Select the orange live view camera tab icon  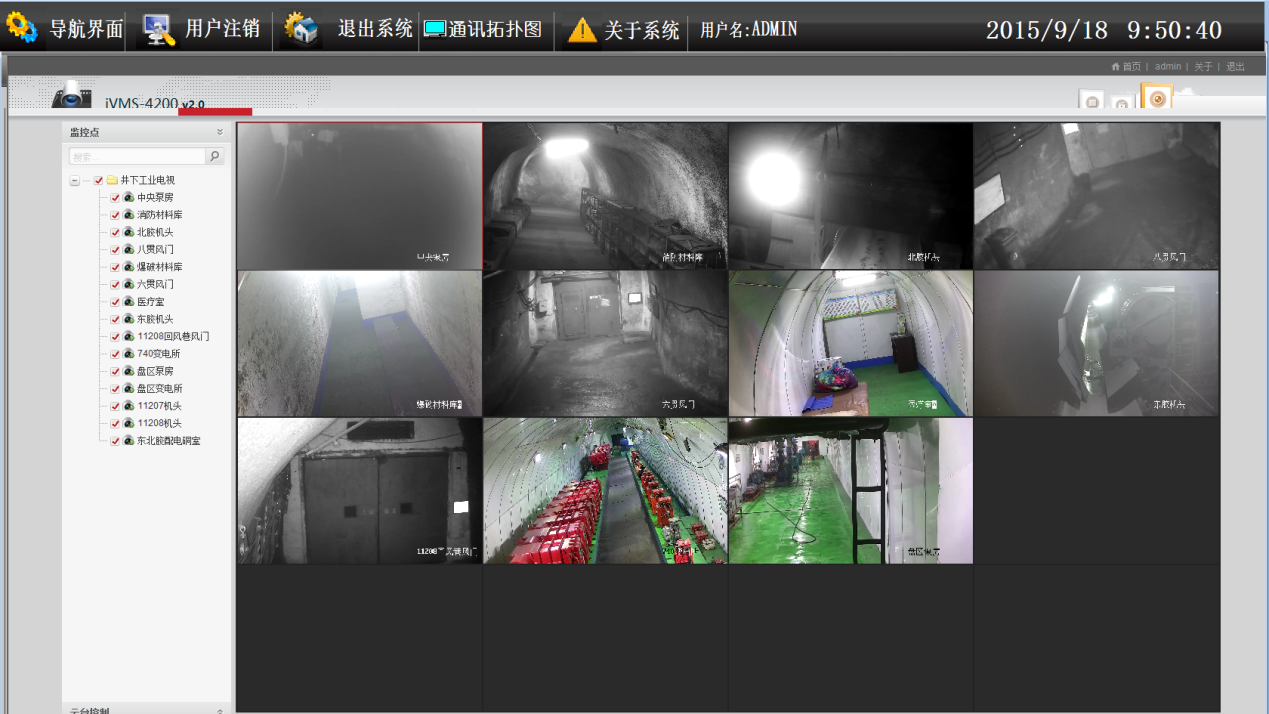[1156, 98]
